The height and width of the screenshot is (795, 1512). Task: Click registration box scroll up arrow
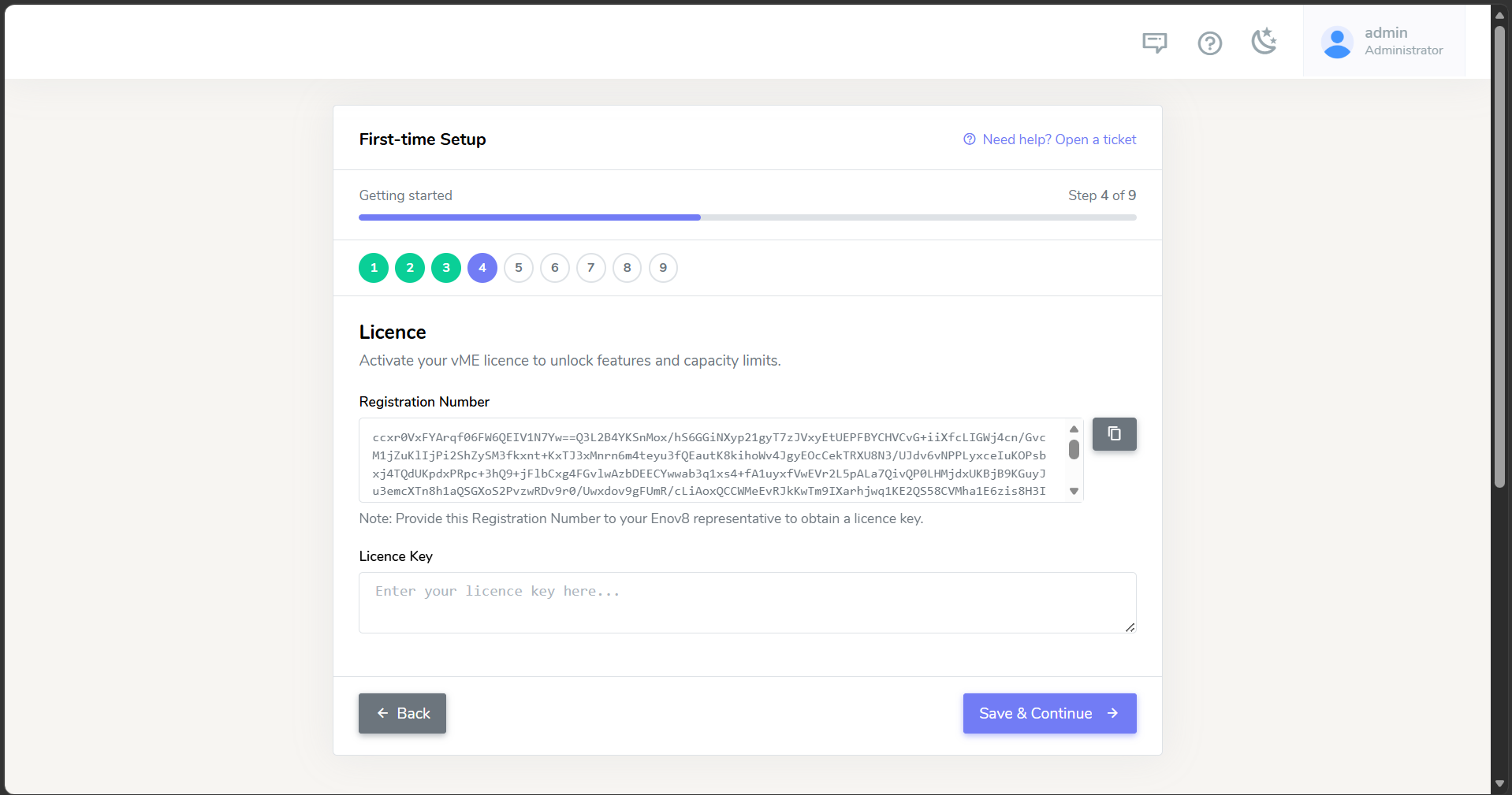tap(1074, 429)
